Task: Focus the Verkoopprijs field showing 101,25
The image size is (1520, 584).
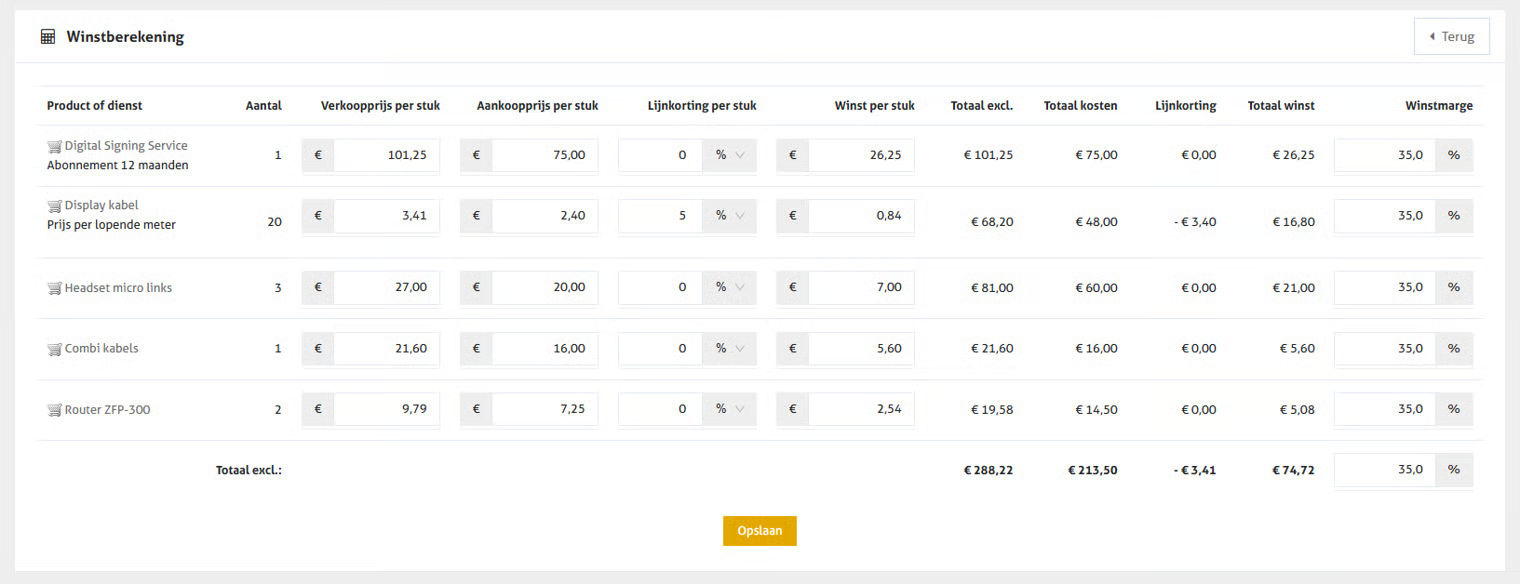Action: point(386,156)
